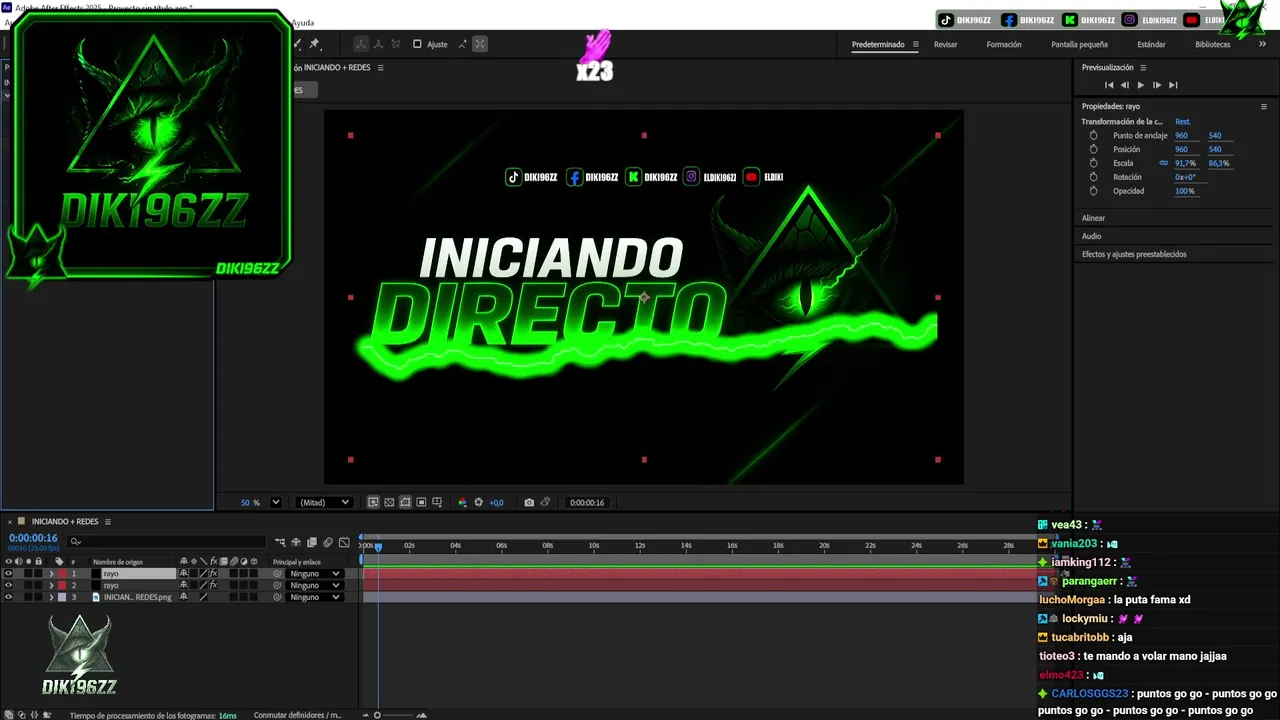This screenshot has width=1280, height=720.
Task: Switch to Bibliotecas workspace
Action: pyautogui.click(x=1213, y=44)
